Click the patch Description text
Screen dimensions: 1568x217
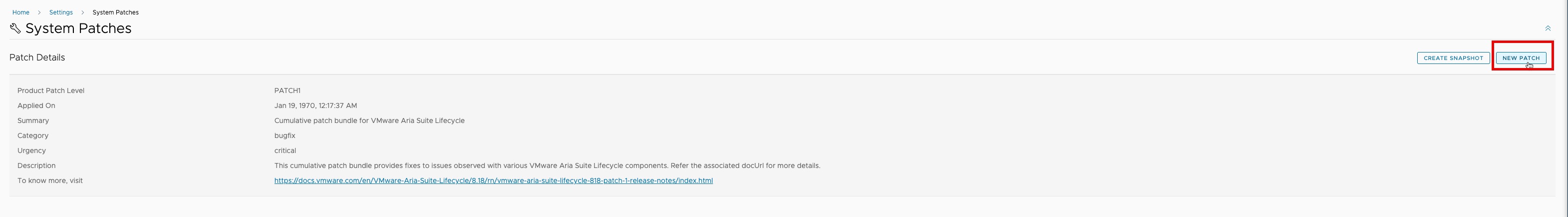(x=547, y=166)
